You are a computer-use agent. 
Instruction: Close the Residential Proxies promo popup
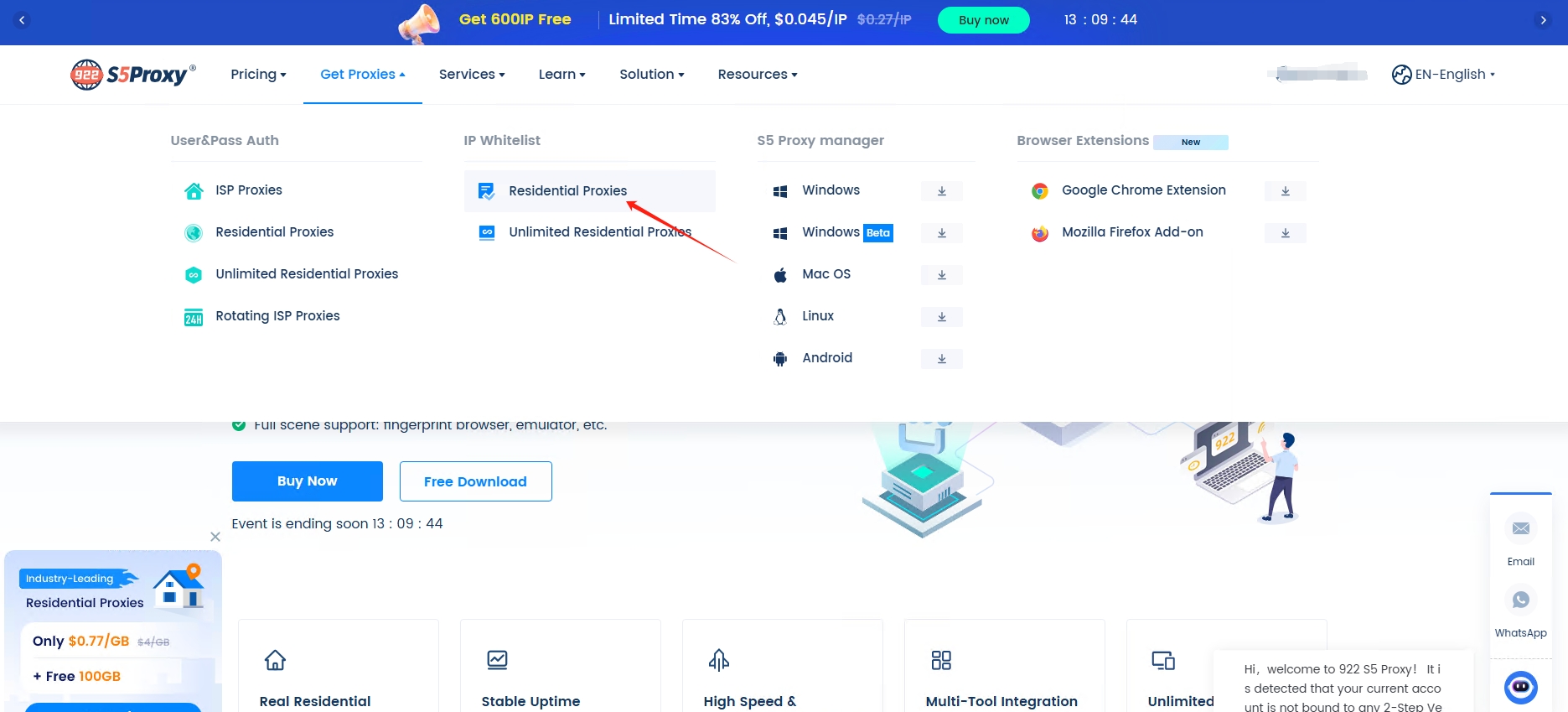coord(215,537)
